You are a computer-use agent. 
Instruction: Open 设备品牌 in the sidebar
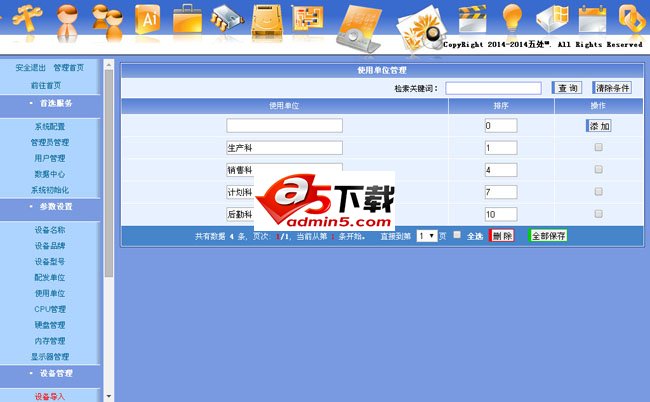[x=50, y=245]
